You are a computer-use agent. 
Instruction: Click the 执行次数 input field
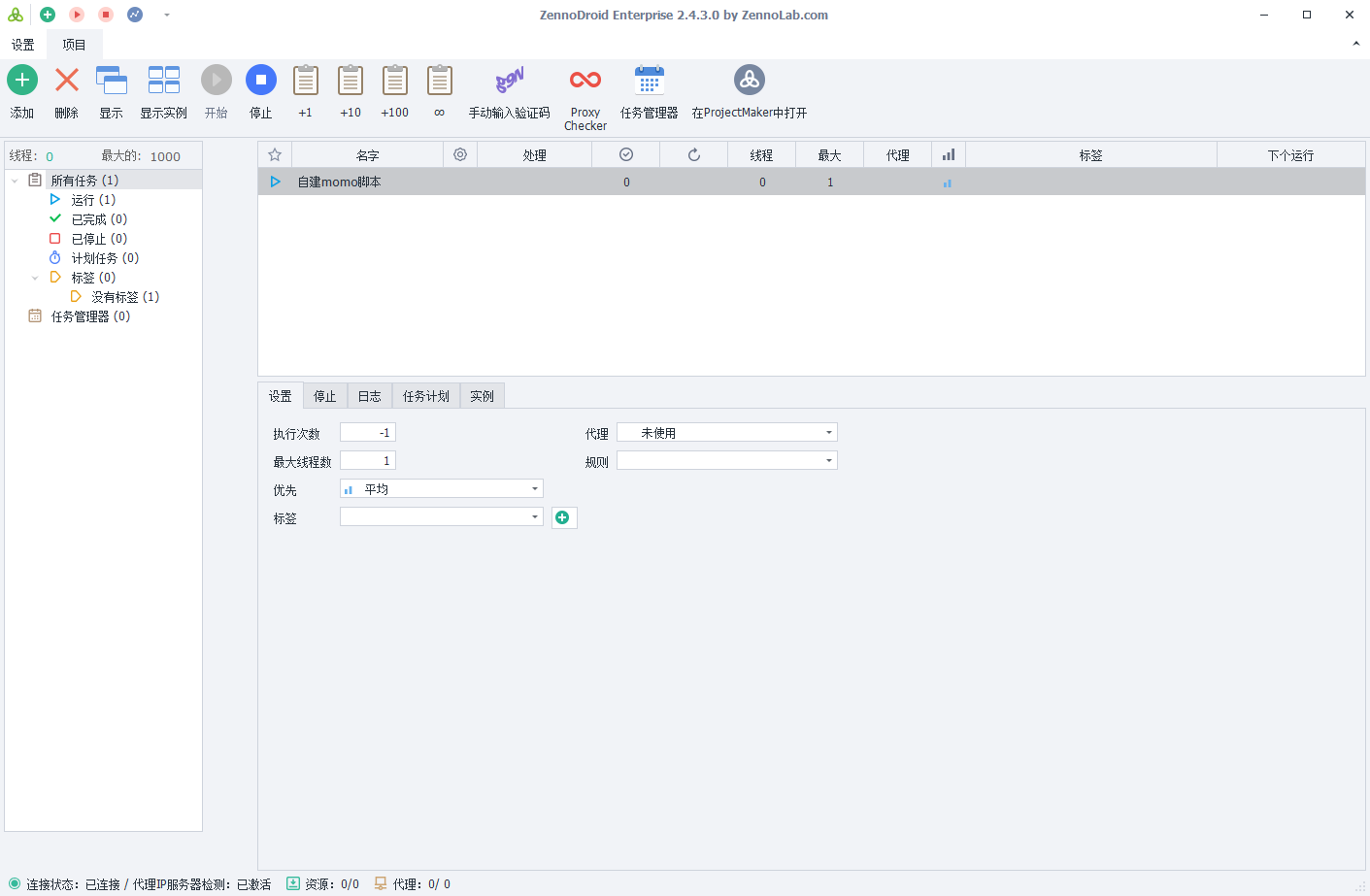click(368, 433)
